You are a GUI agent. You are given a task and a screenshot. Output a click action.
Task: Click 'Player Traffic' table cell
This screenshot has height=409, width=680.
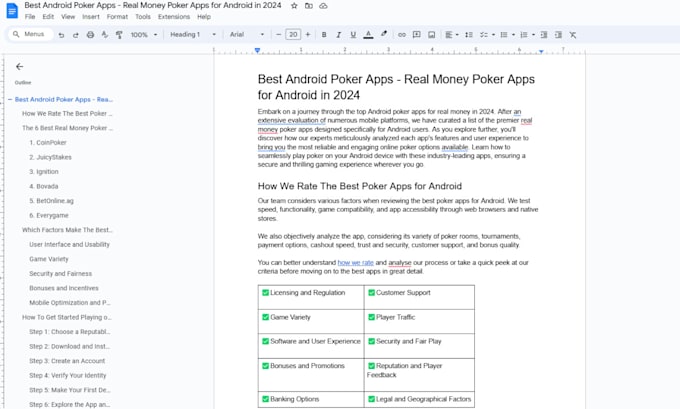(419, 321)
